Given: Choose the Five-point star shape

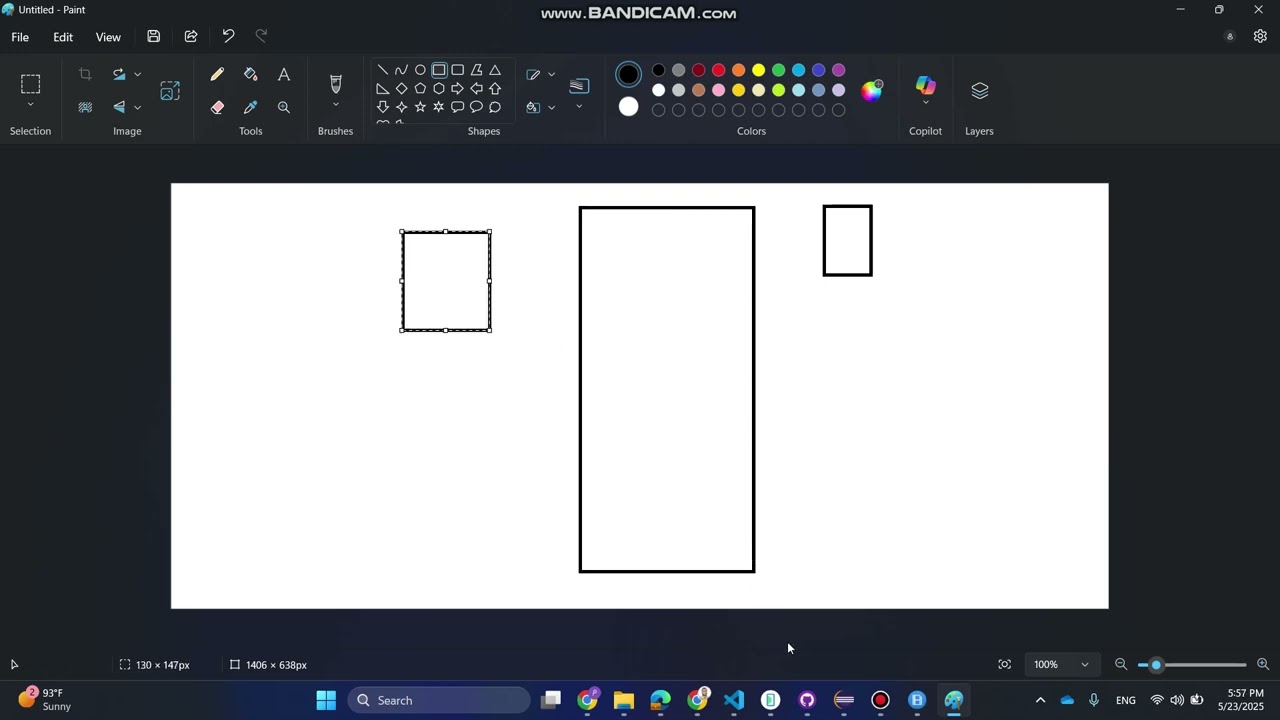Looking at the screenshot, I should pyautogui.click(x=420, y=107).
